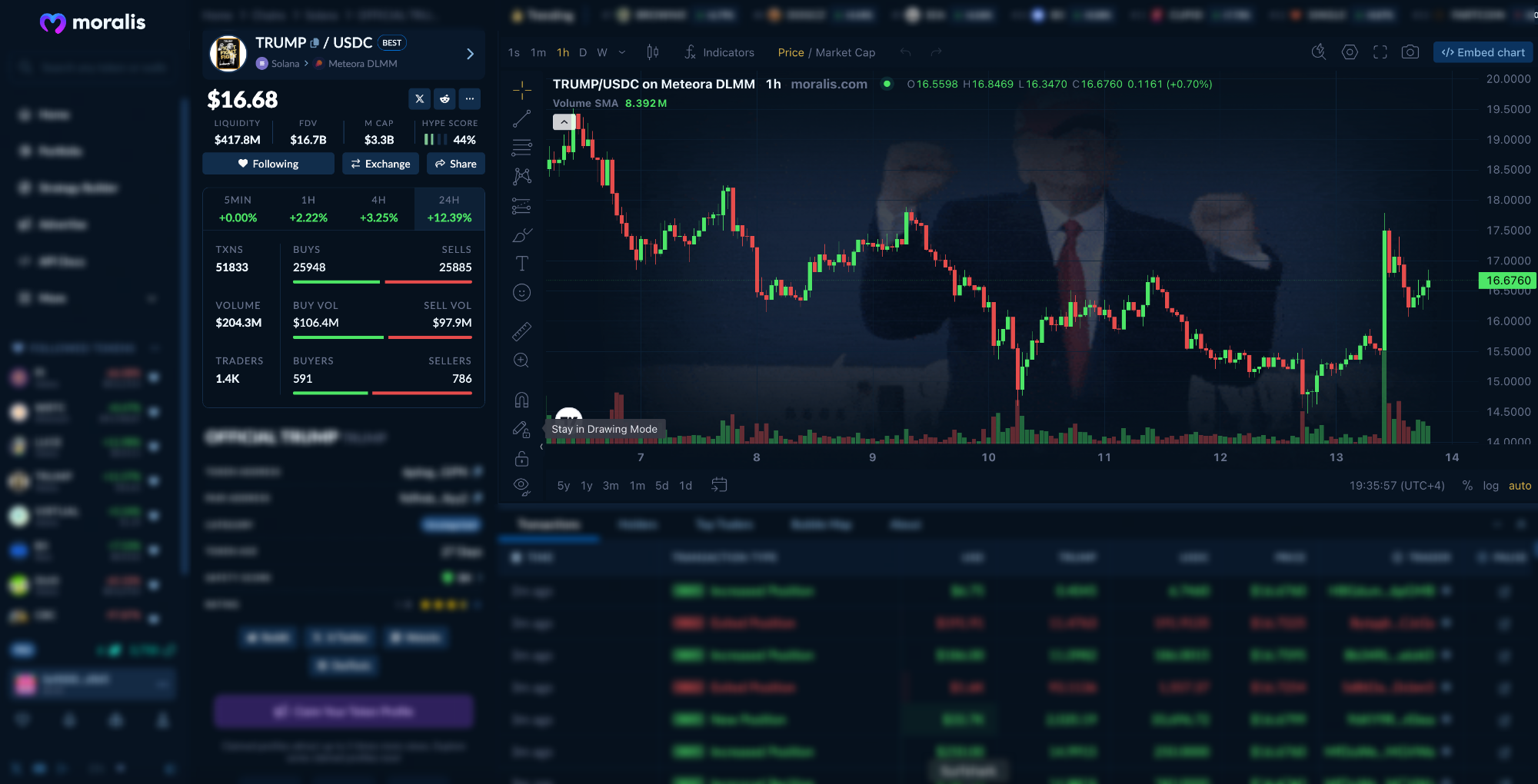
Task: Select the W weekly chart interval
Action: (x=602, y=52)
